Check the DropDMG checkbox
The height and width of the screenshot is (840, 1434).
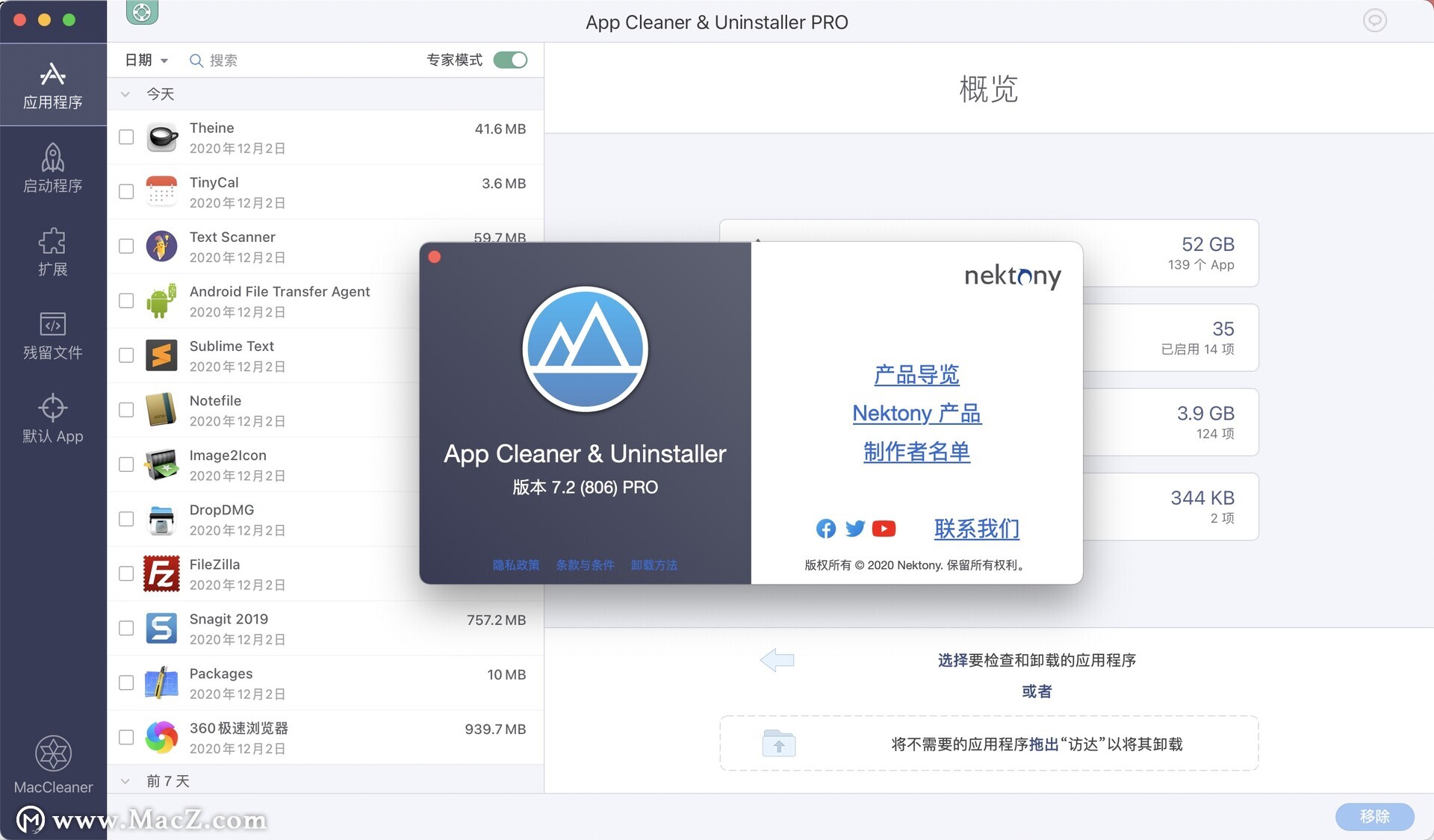[126, 519]
